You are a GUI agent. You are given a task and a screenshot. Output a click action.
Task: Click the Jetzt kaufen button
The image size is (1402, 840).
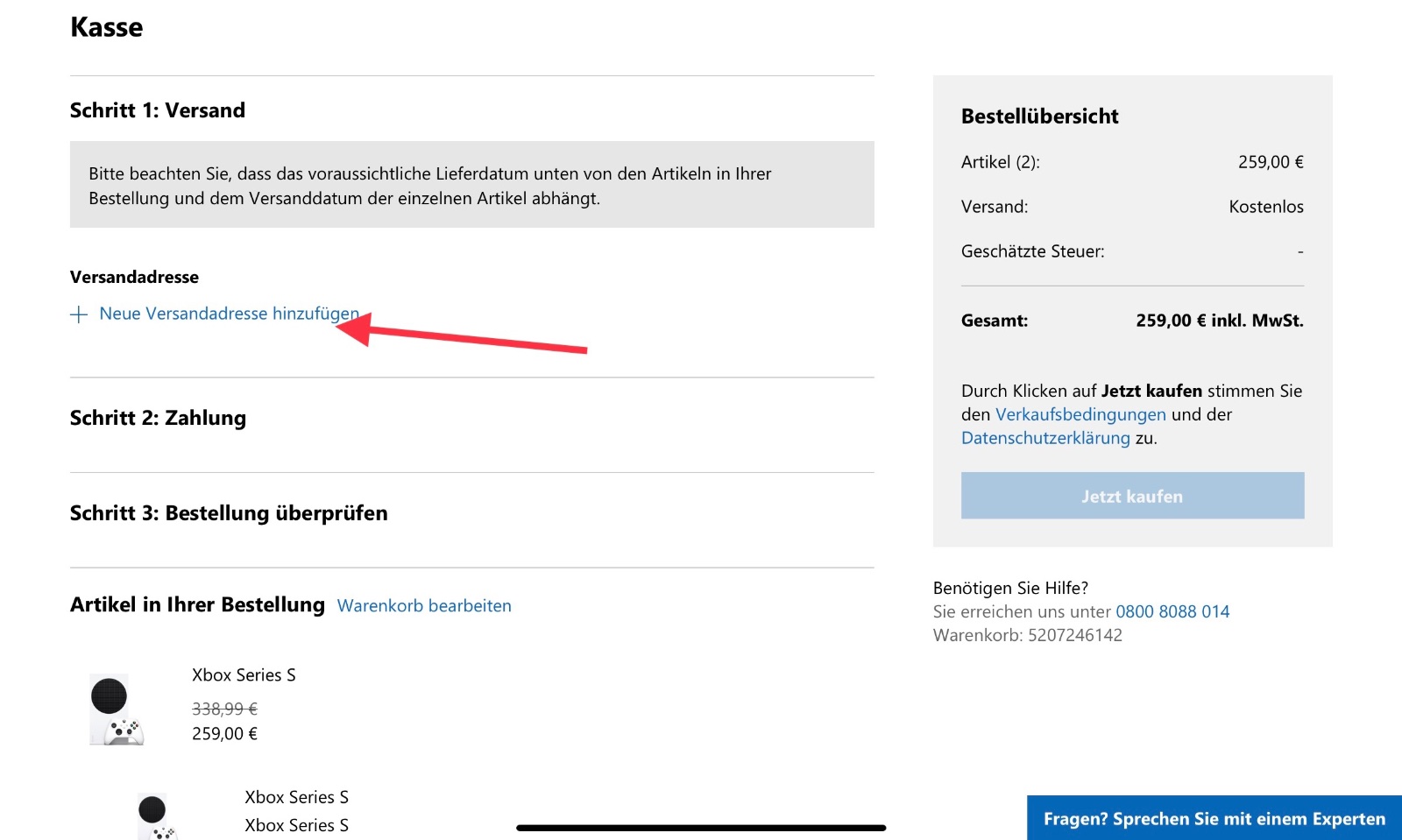[1132, 496]
